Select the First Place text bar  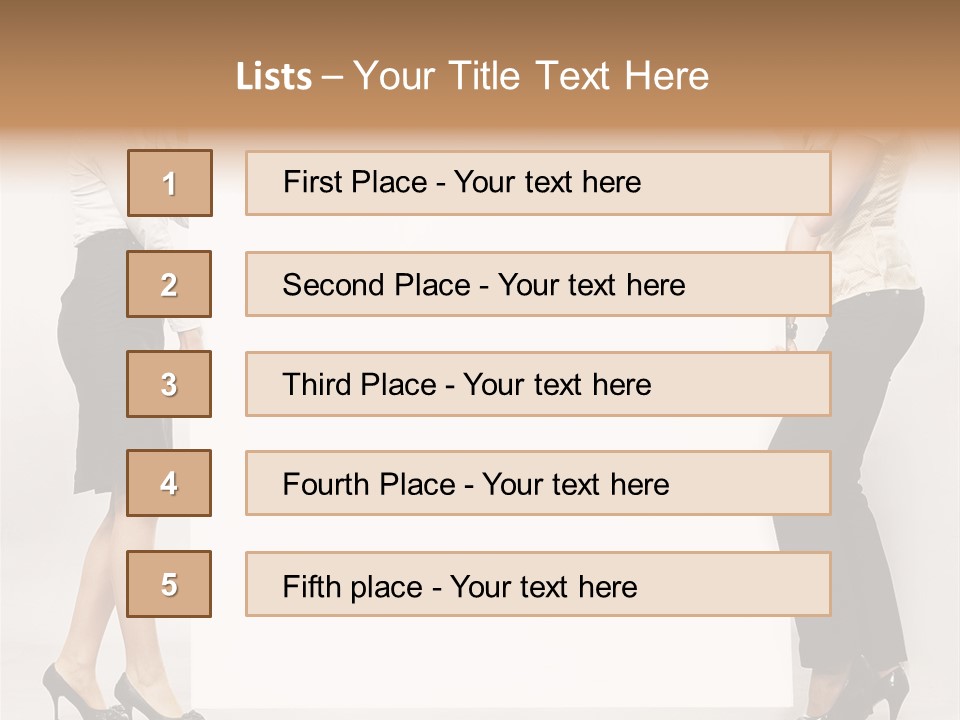538,183
